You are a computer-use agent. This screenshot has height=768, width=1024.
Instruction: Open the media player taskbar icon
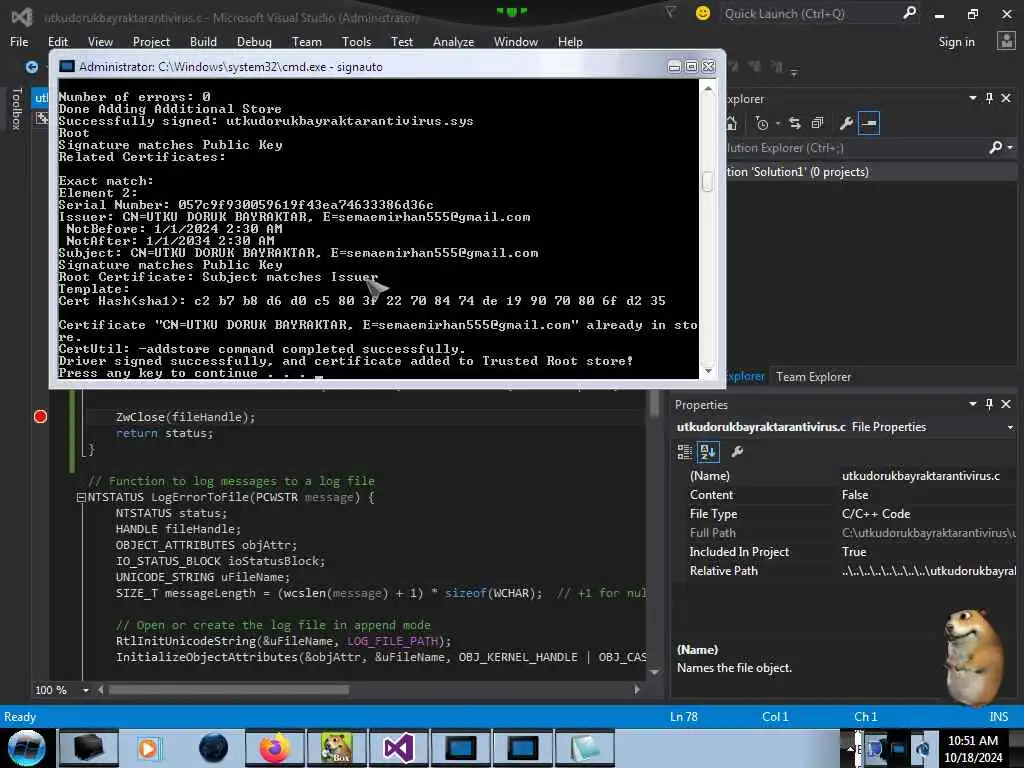[149, 748]
